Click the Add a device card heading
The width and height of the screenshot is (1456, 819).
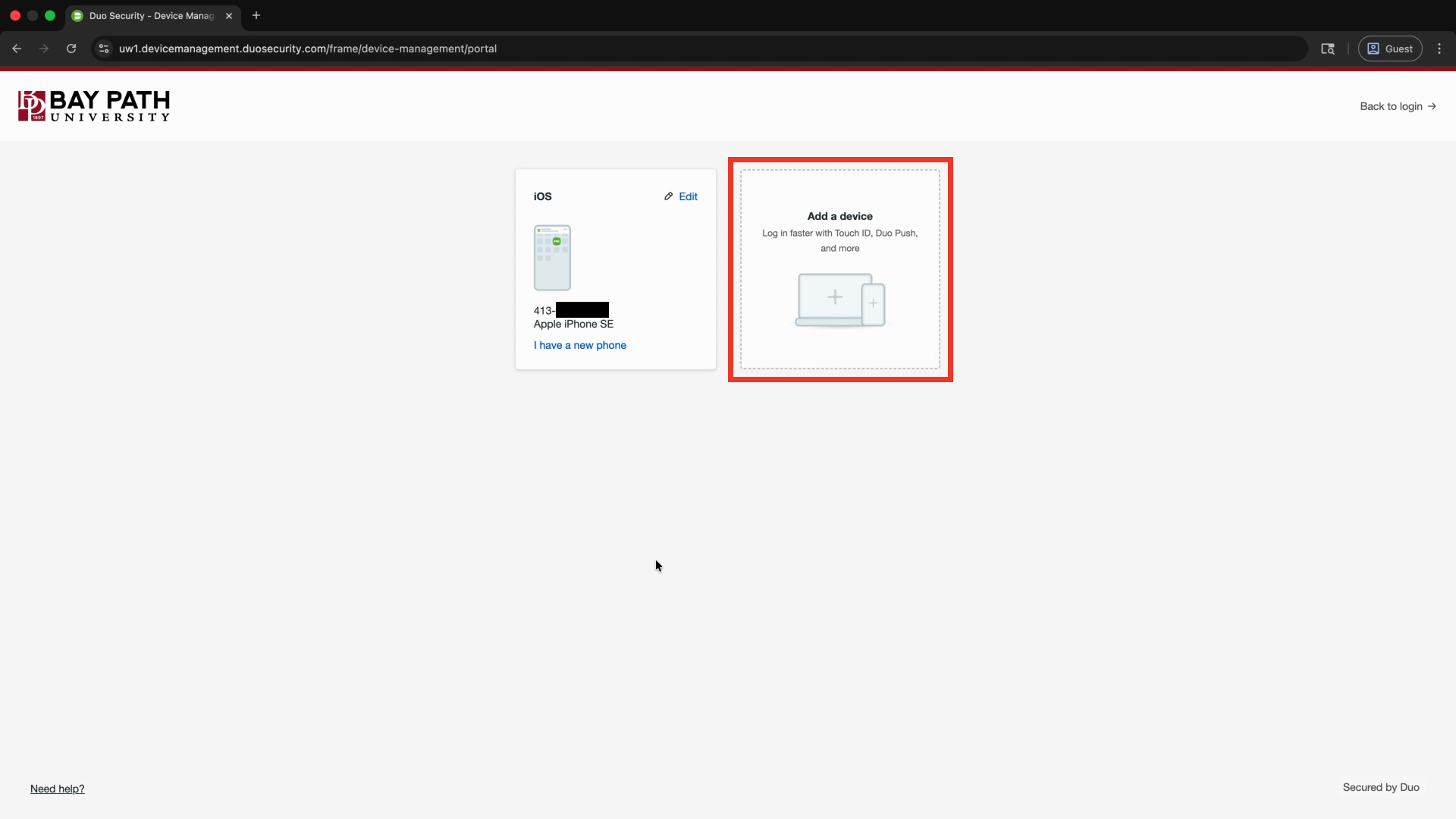click(x=840, y=216)
